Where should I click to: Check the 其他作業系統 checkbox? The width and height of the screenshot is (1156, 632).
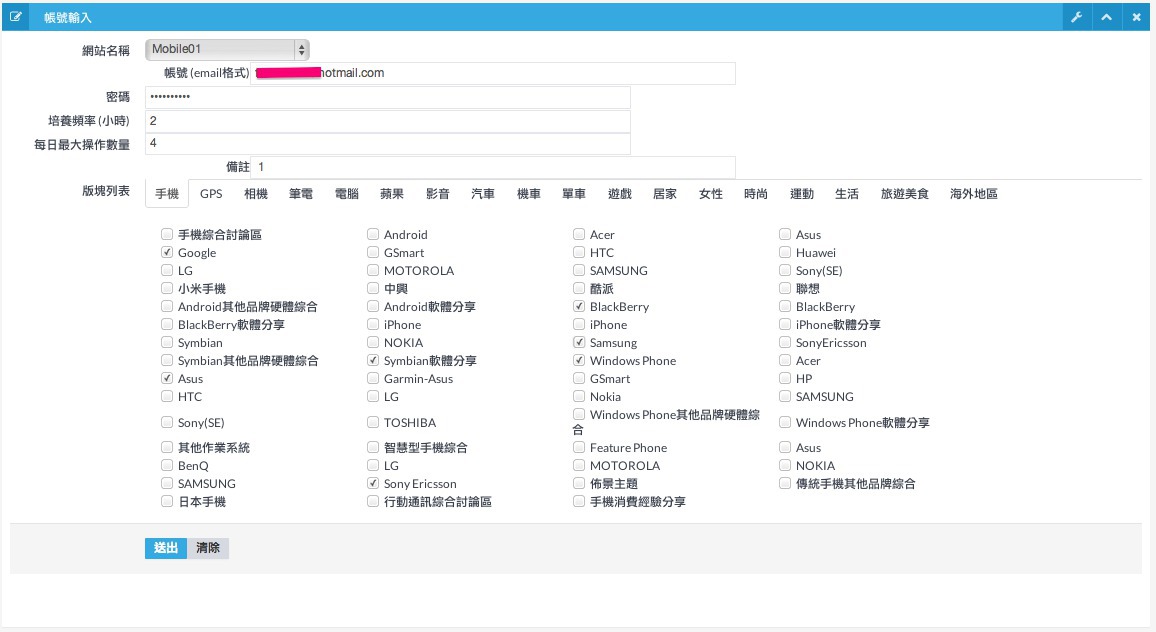pyautogui.click(x=167, y=448)
